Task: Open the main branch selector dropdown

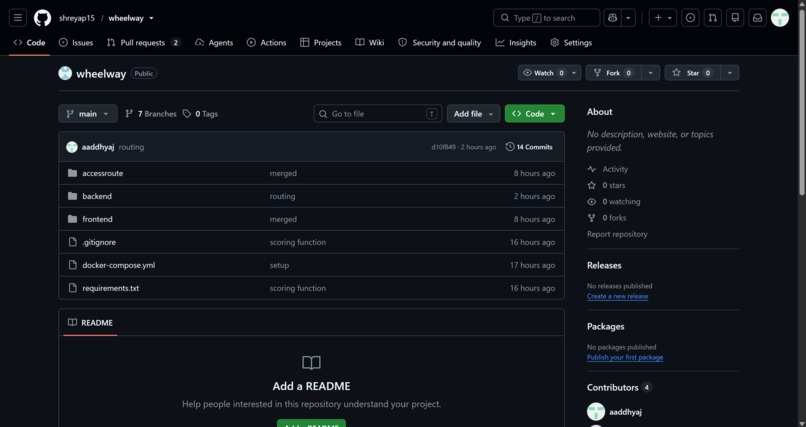Action: [x=88, y=114]
